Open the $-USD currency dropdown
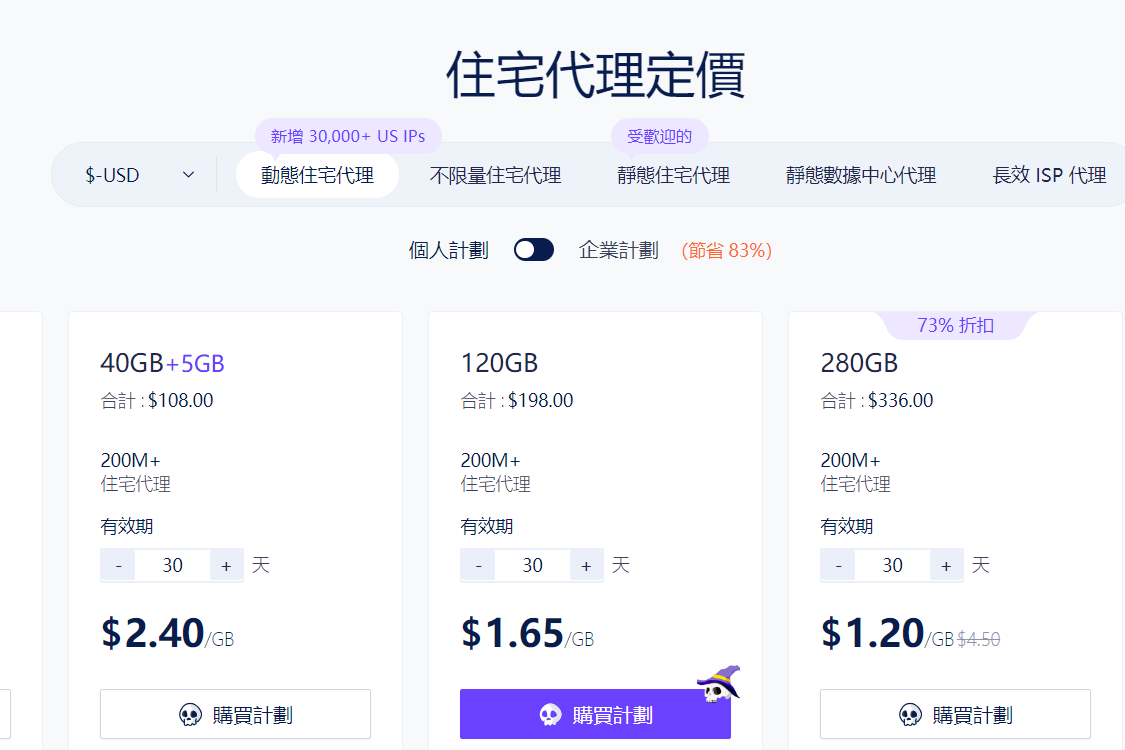1125x750 pixels. pos(133,174)
